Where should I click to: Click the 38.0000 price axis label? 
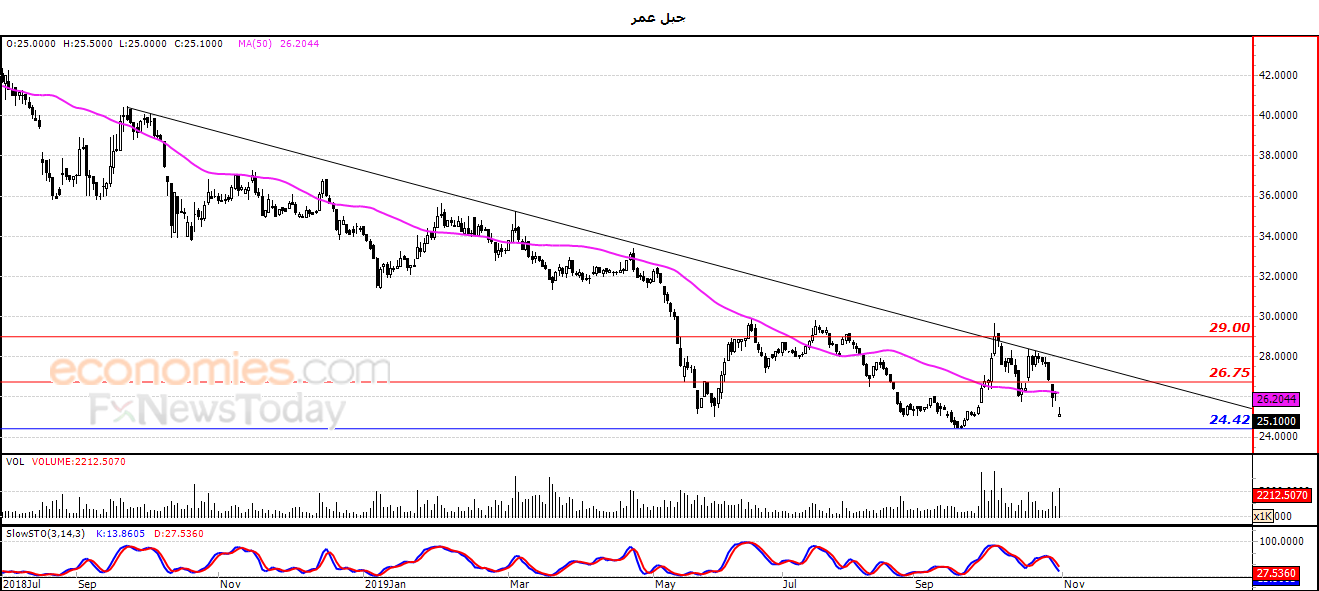[1279, 155]
